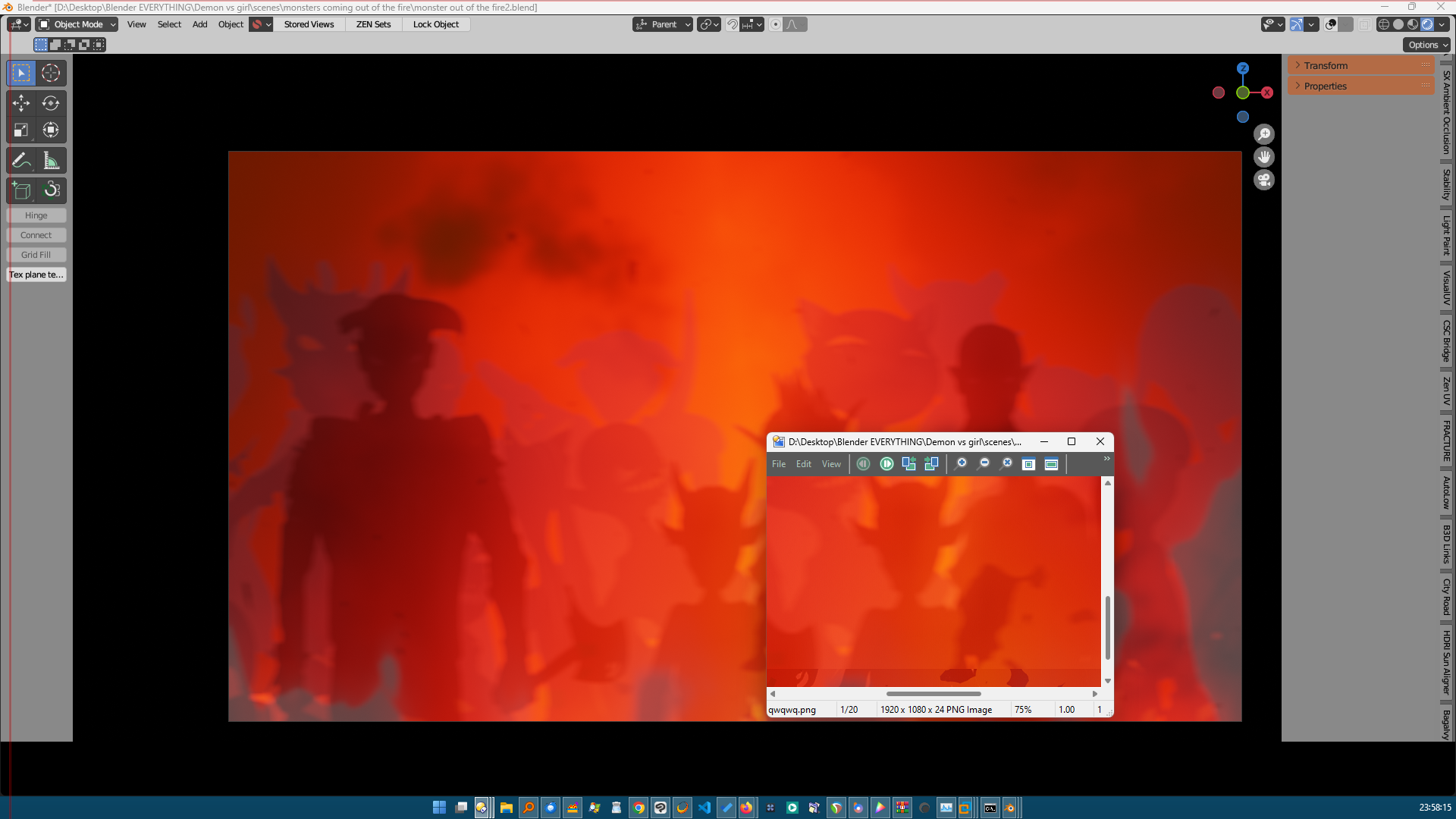Toggle proportional editing button
The width and height of the screenshot is (1456, 819).
pyautogui.click(x=776, y=24)
